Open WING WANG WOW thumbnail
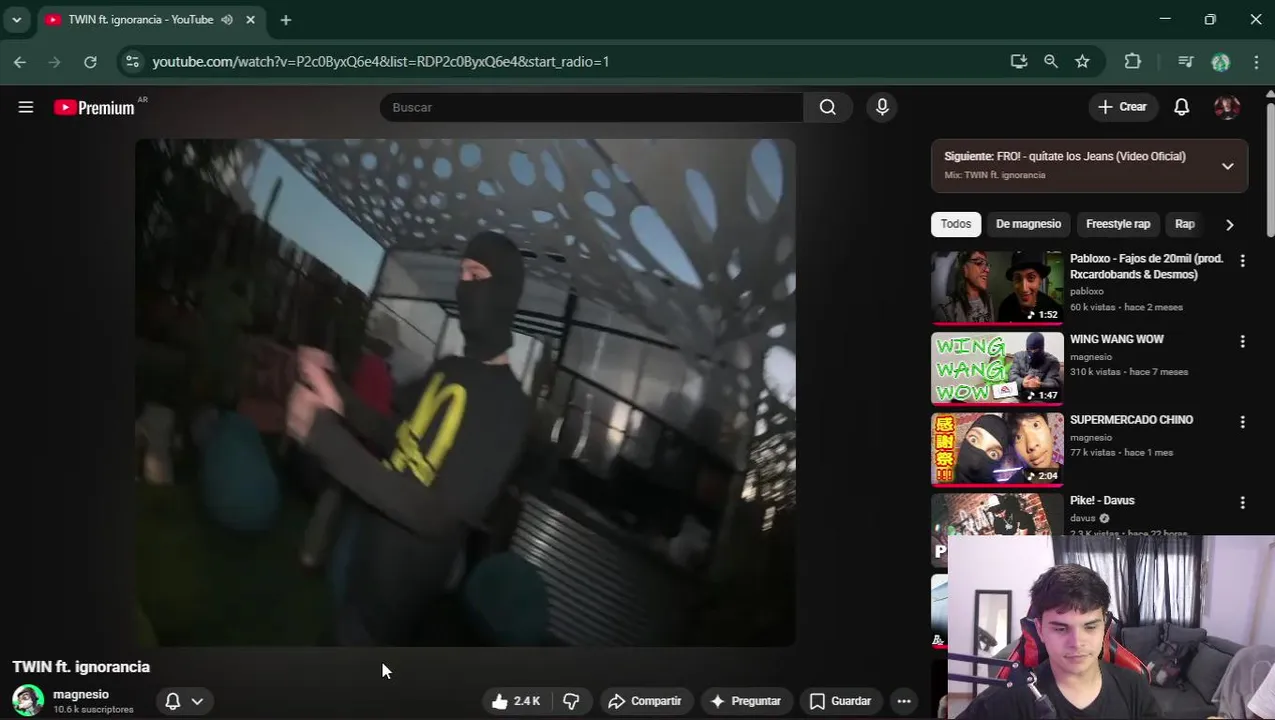1275x720 pixels. pos(997,369)
